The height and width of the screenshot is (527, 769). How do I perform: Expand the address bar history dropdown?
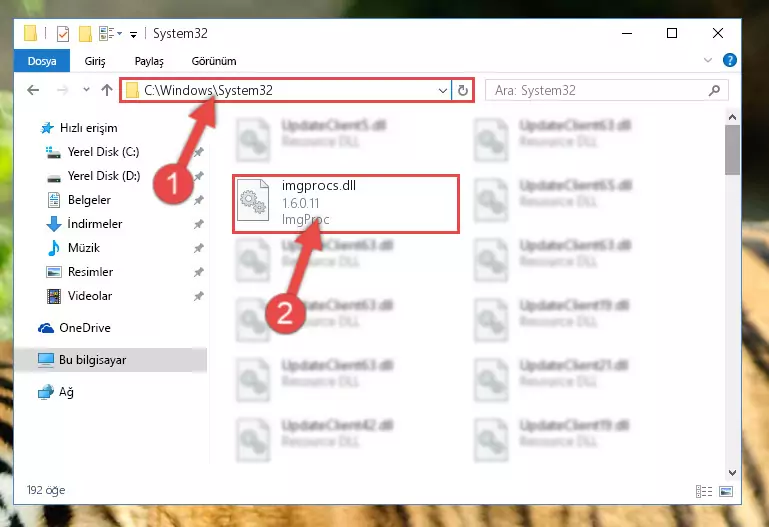[x=442, y=90]
